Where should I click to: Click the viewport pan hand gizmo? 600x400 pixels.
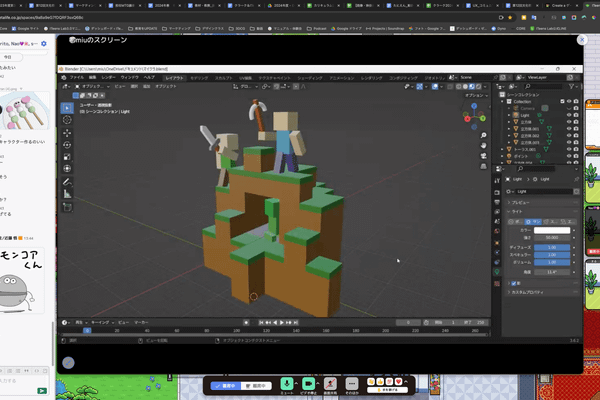coord(483,145)
